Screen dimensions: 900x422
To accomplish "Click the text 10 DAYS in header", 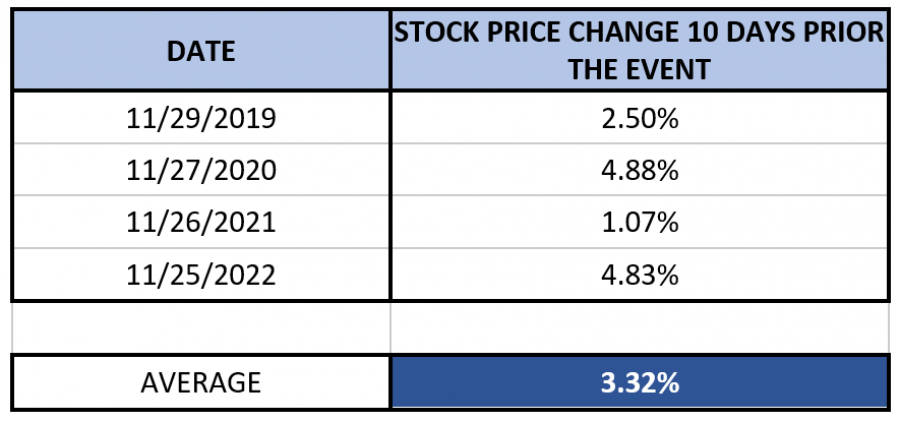I will 735,32.
